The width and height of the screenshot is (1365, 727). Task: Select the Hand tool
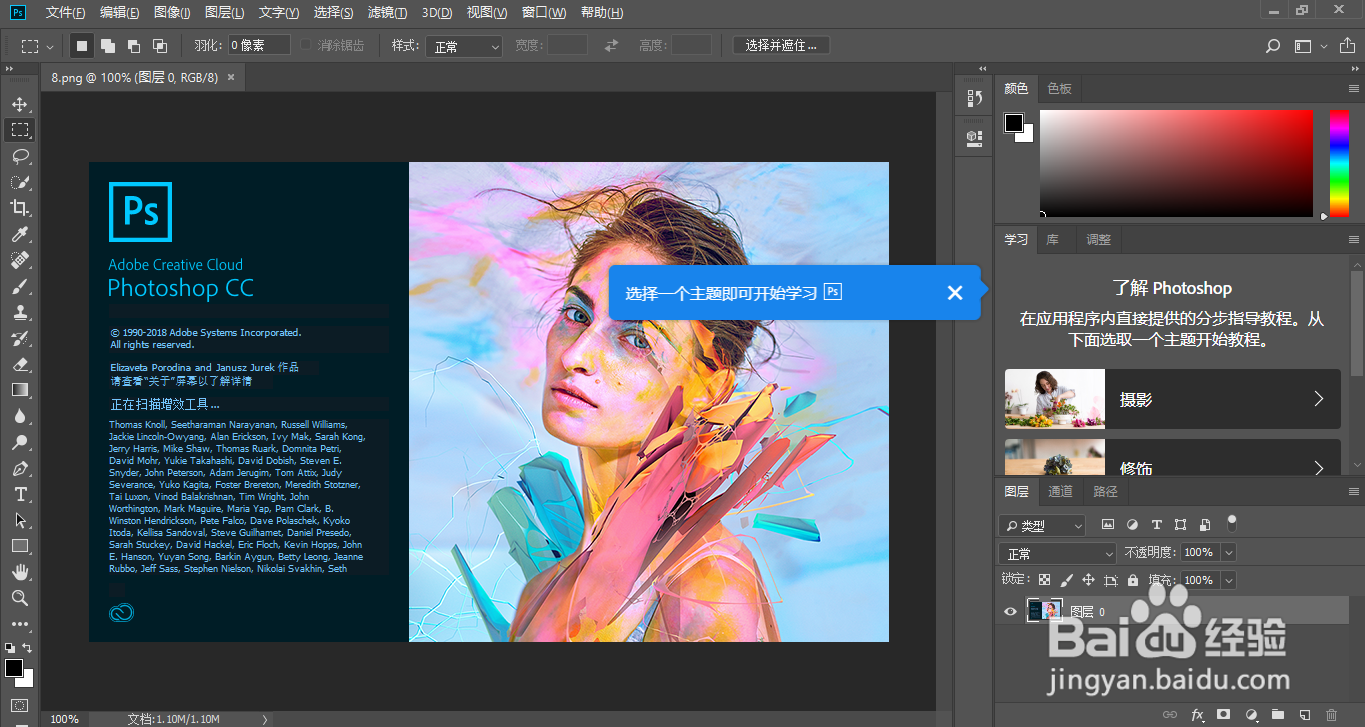pos(20,572)
